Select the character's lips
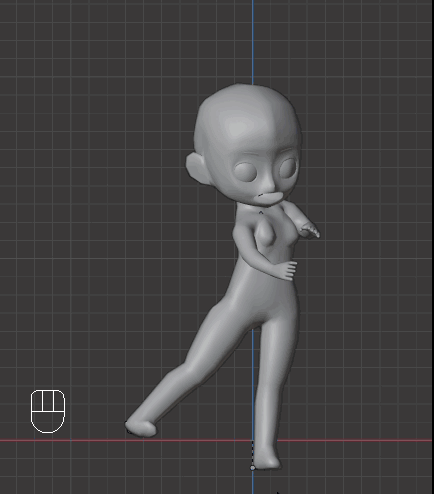Image resolution: width=434 pixels, height=494 pixels. point(271,198)
